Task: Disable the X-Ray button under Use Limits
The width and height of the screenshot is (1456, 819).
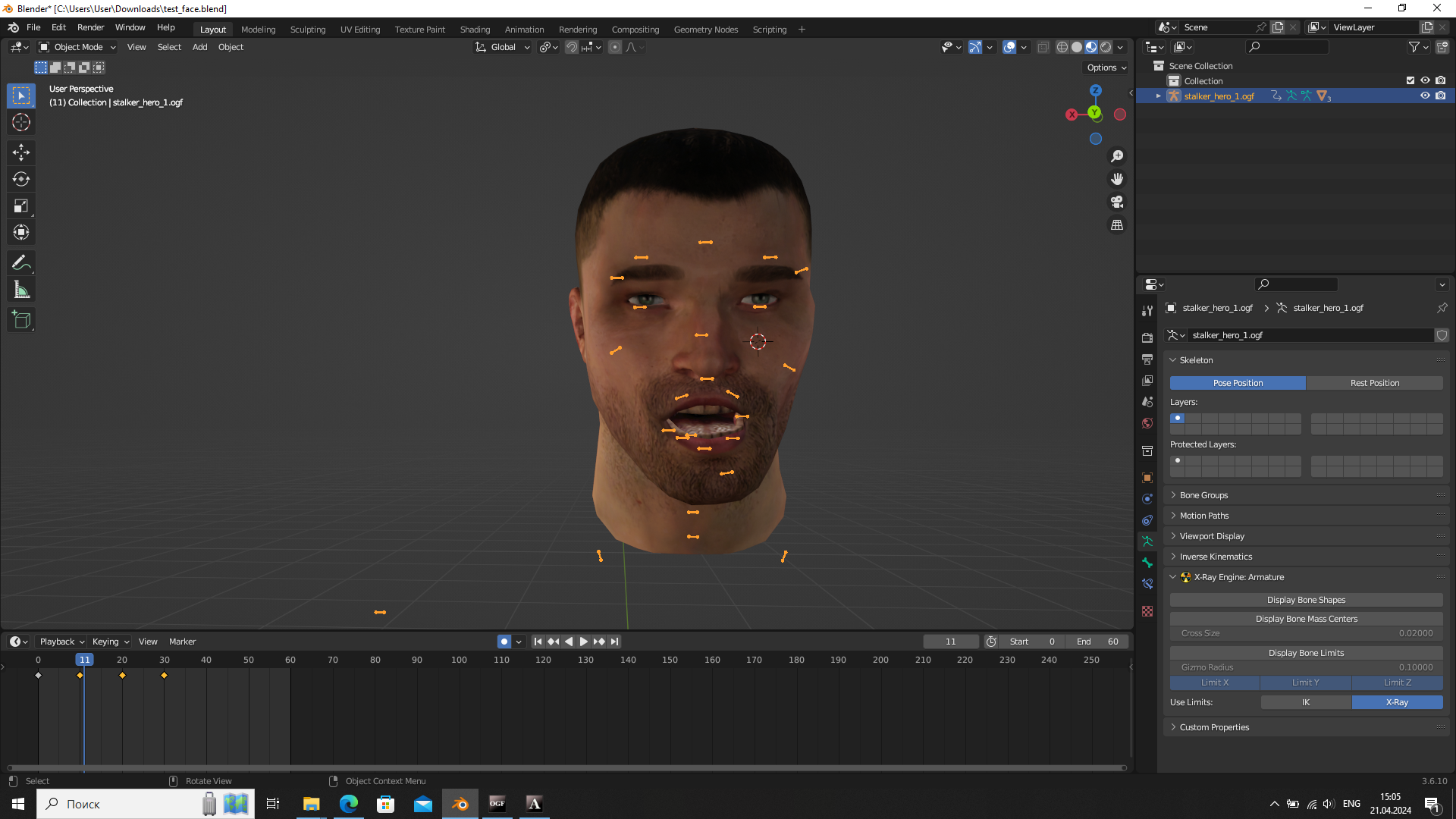Action: [x=1398, y=702]
